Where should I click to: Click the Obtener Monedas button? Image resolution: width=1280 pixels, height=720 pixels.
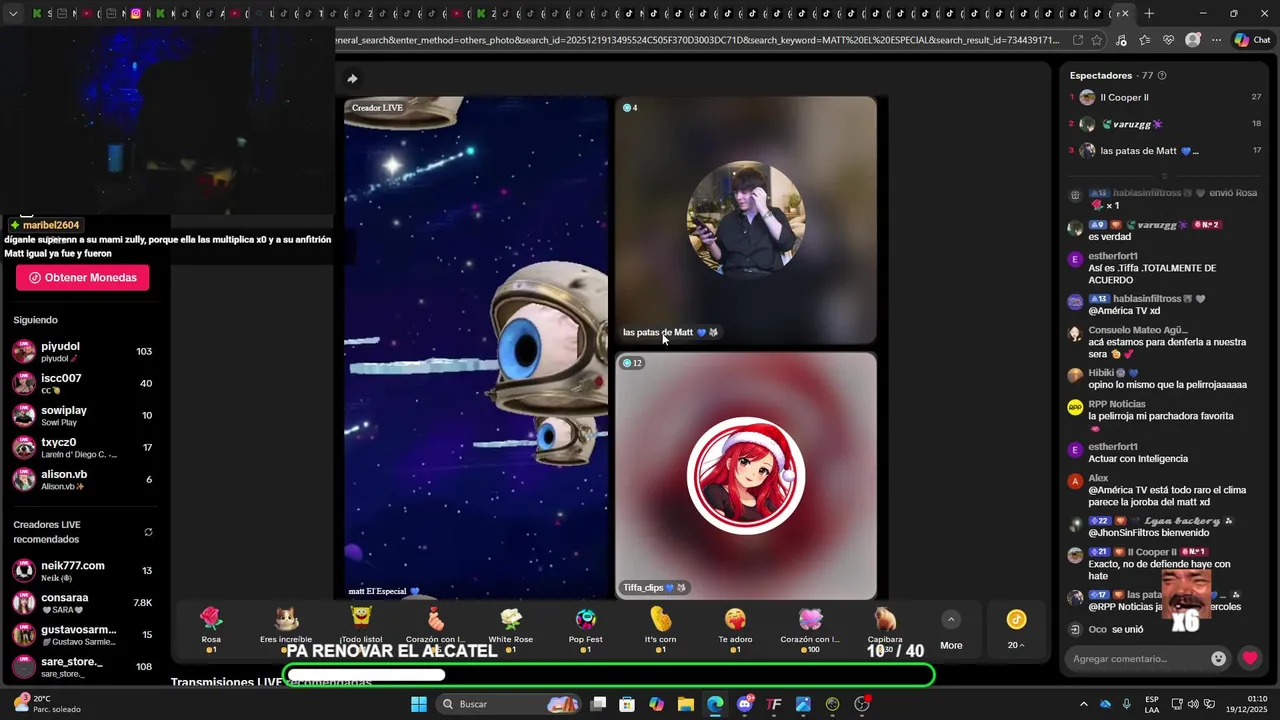click(x=82, y=278)
